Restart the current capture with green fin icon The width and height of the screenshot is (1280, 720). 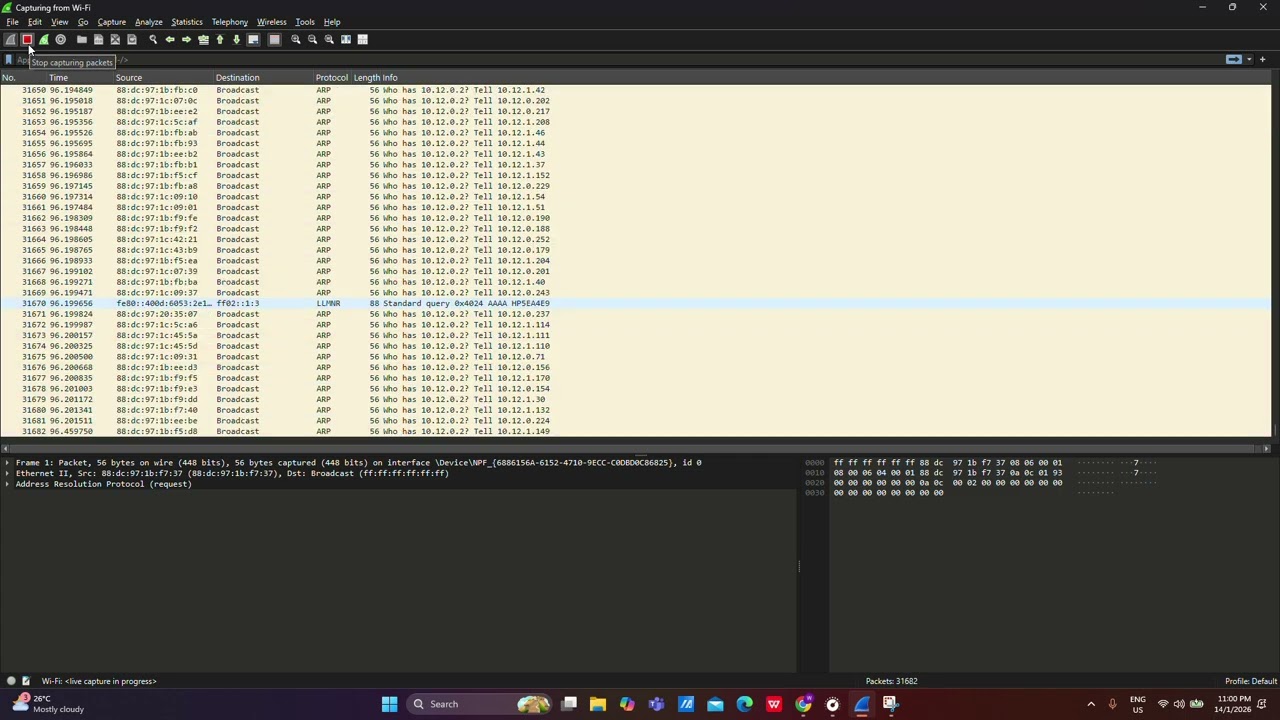pos(44,40)
